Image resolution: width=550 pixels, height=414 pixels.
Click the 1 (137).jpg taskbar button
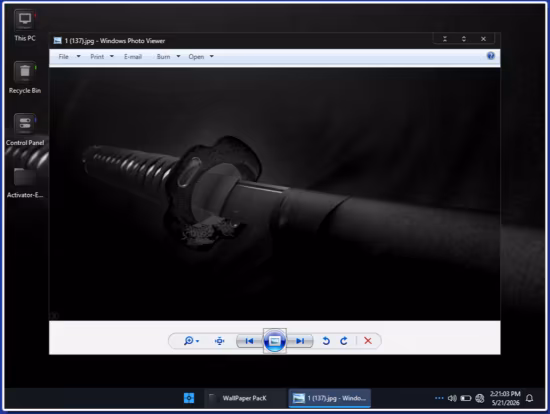pos(329,398)
